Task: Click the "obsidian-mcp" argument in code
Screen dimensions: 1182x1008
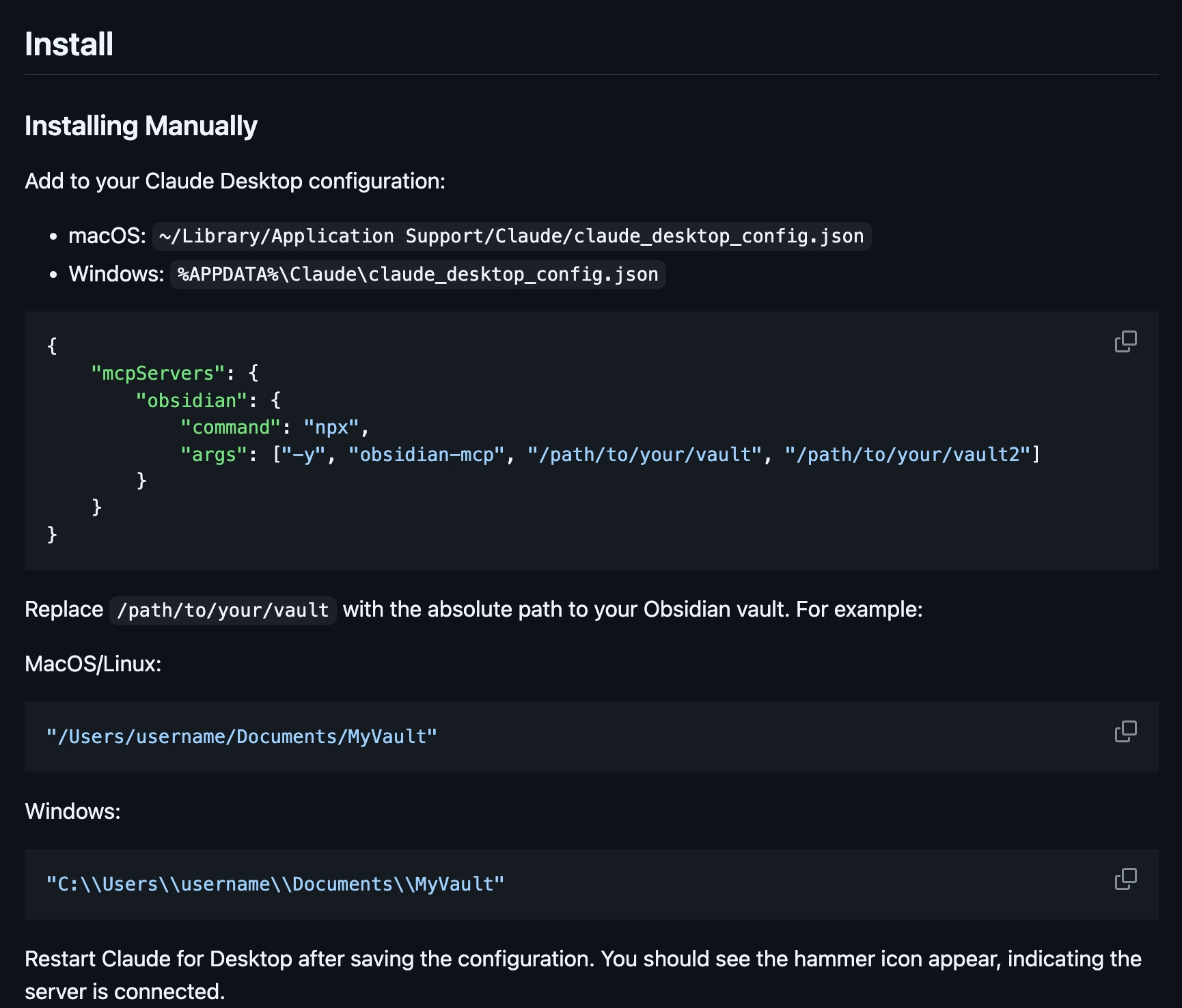Action: [x=426, y=455]
